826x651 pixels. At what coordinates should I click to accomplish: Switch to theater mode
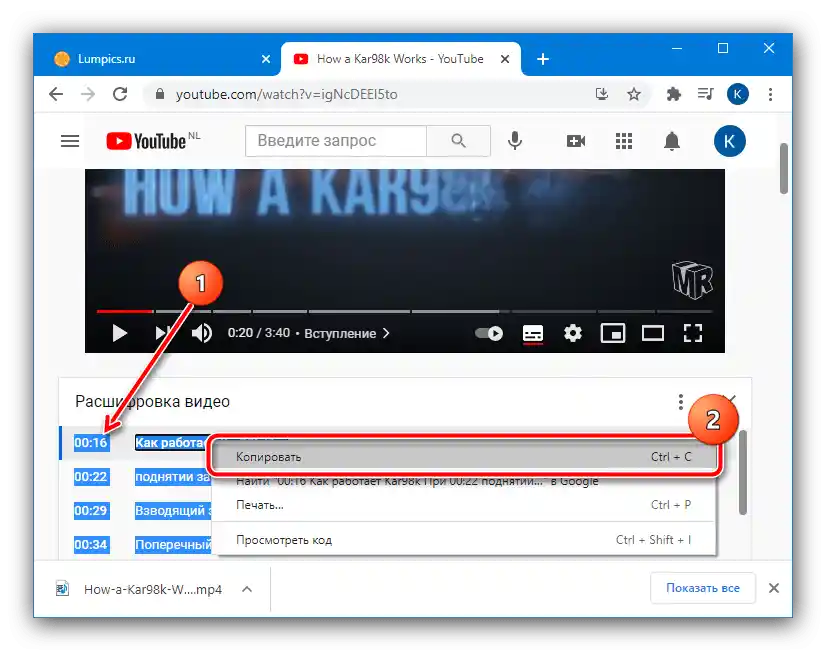click(653, 333)
